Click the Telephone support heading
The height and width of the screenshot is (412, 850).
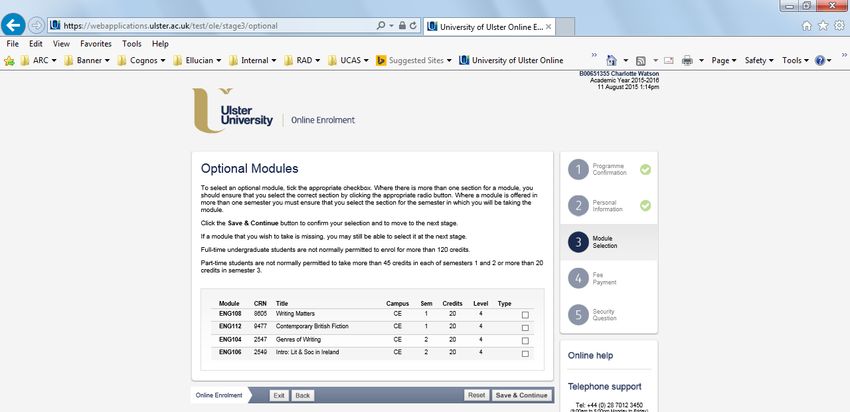coord(604,387)
